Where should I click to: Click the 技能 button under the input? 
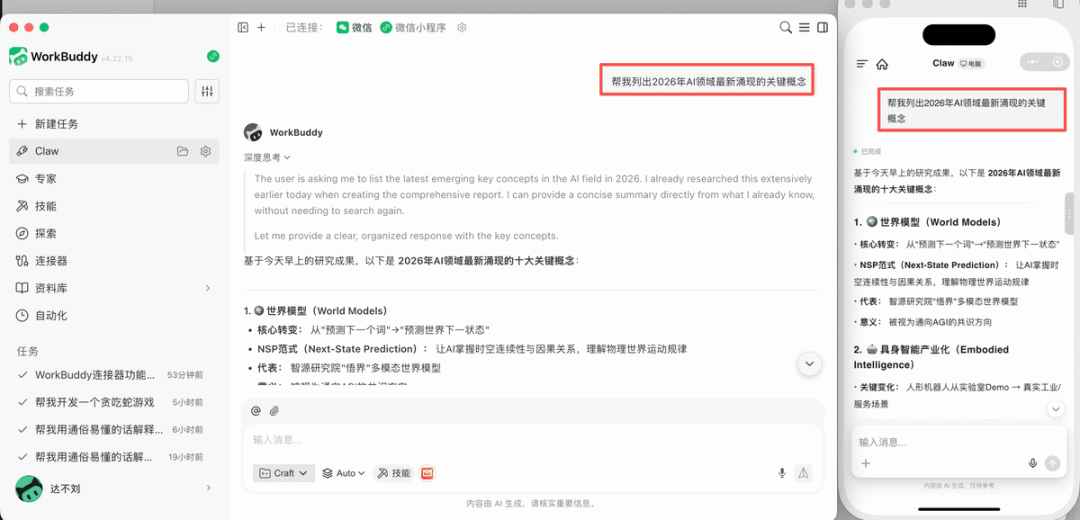[x=393, y=473]
